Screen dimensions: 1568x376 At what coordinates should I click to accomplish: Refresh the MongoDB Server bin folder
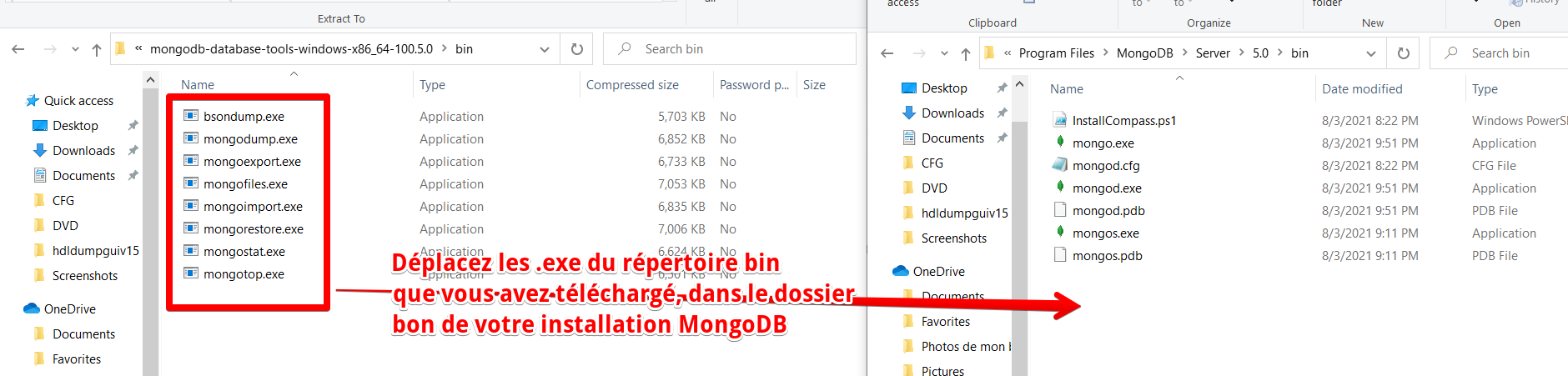(x=1403, y=53)
